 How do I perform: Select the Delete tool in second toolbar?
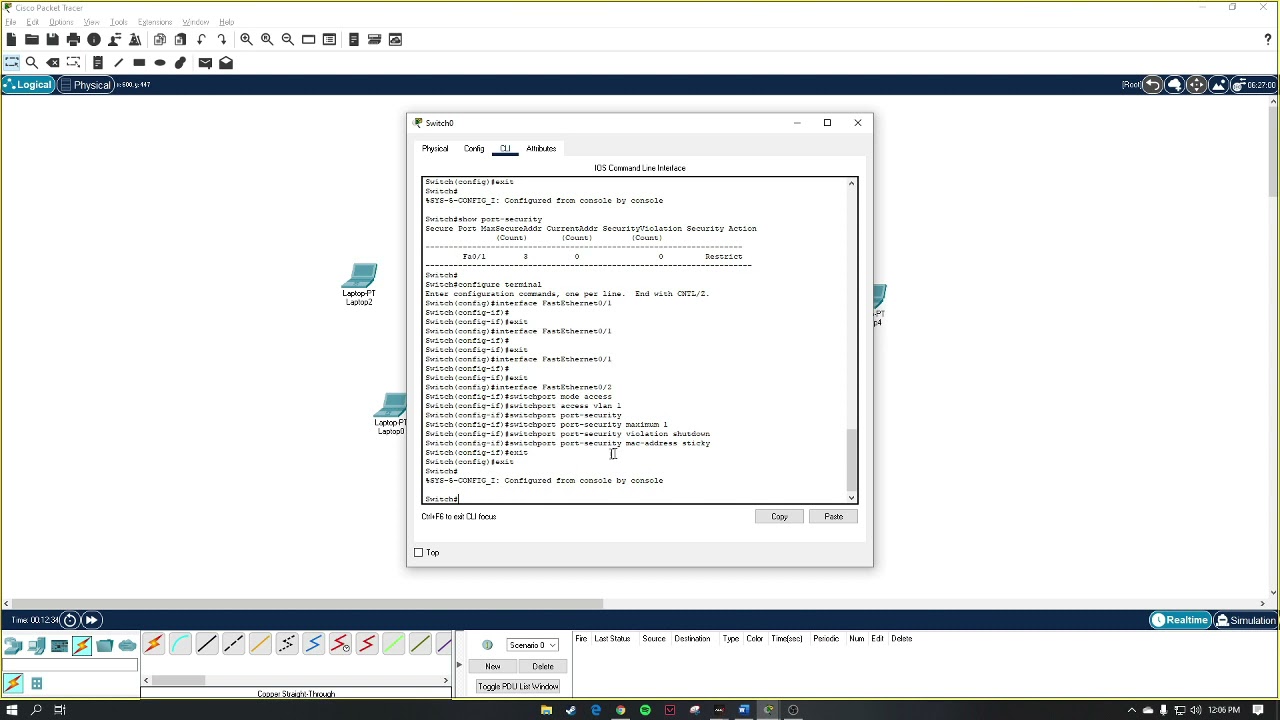[x=53, y=63]
